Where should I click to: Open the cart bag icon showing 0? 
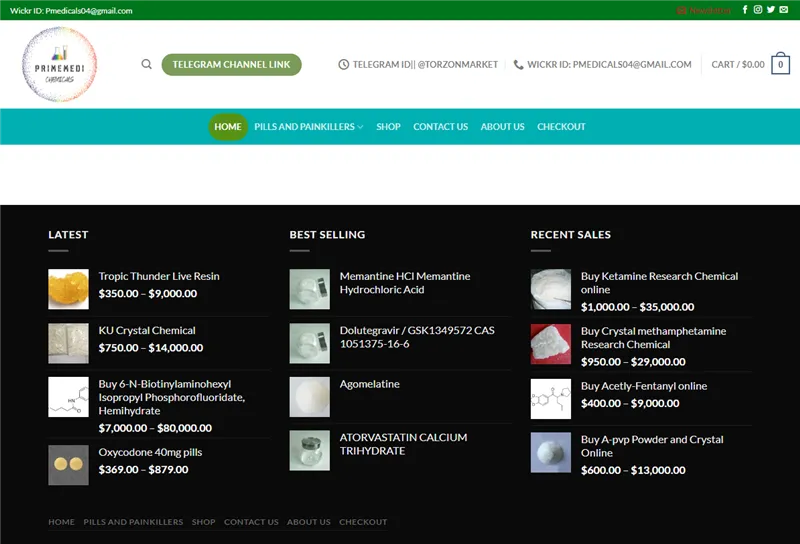780,64
